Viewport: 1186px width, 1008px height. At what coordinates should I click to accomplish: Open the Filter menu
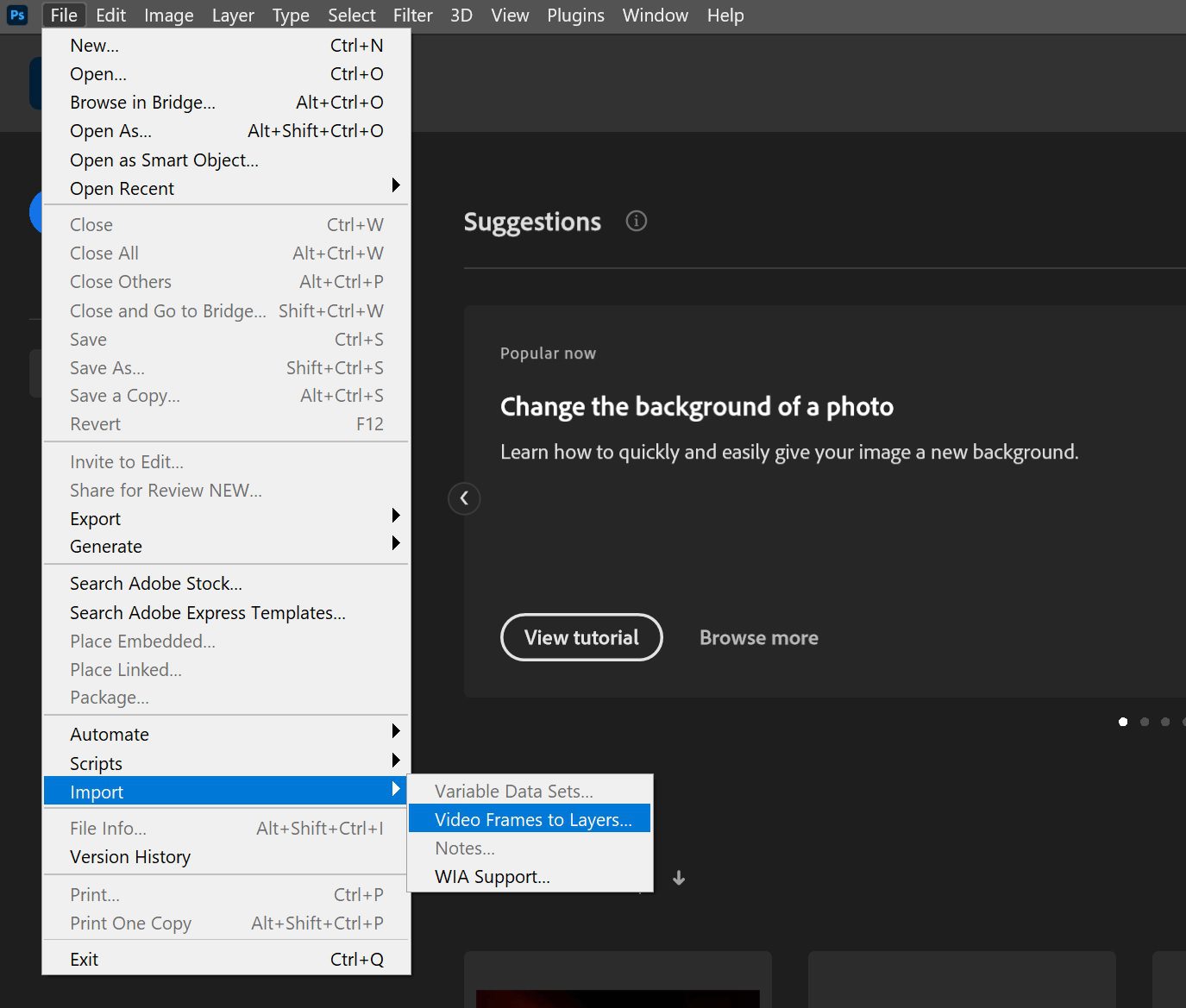[x=412, y=16]
